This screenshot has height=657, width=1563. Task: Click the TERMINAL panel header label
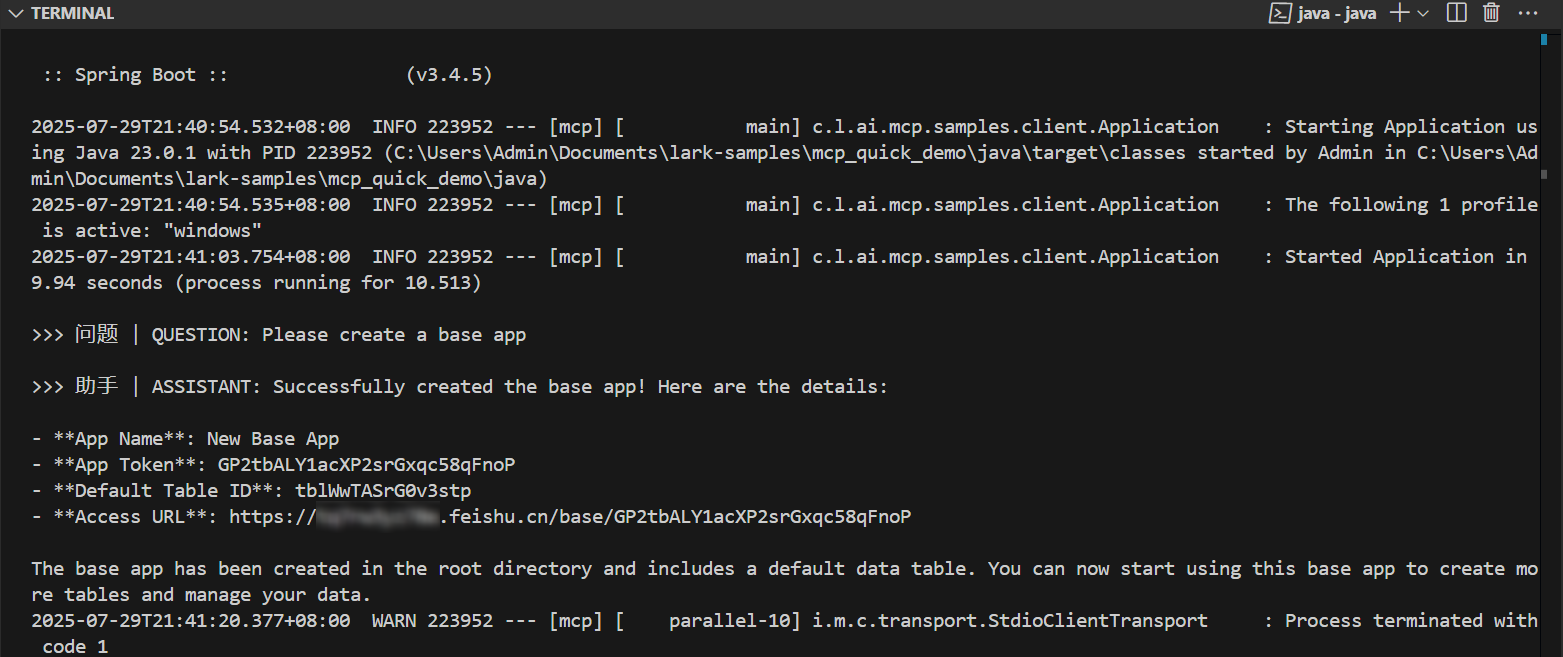coord(73,13)
